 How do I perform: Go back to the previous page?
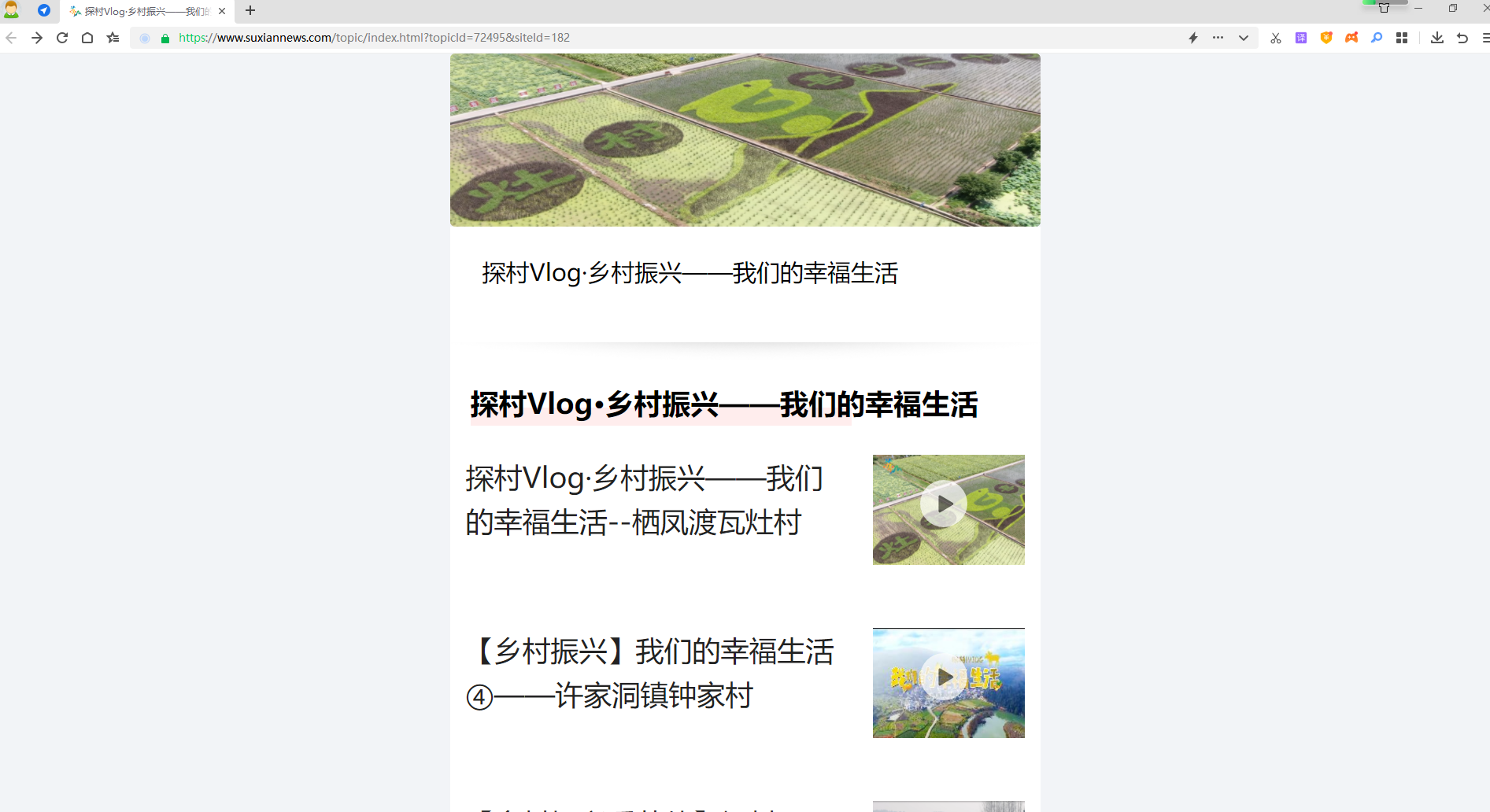pos(11,38)
